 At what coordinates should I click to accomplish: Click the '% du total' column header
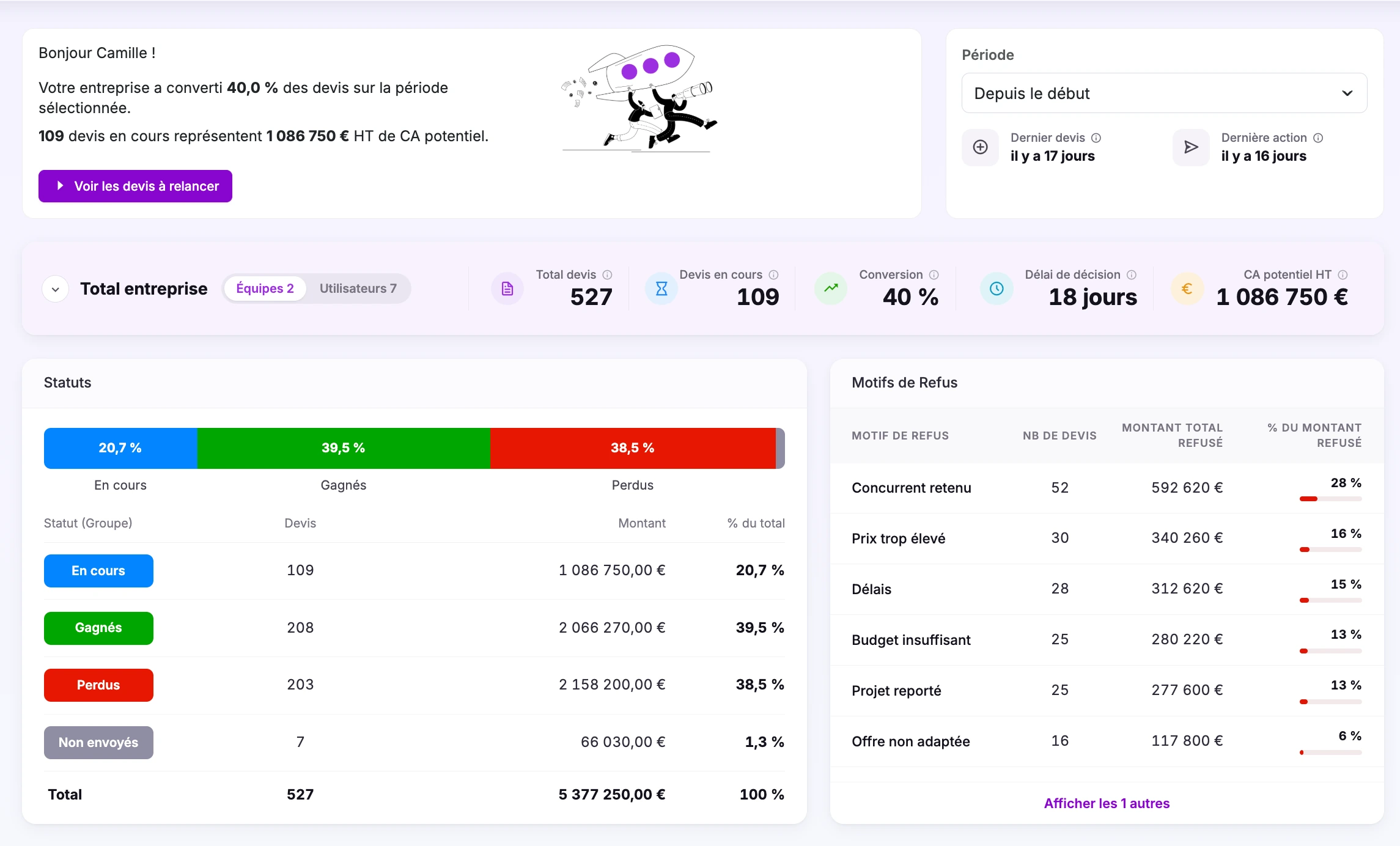(756, 523)
